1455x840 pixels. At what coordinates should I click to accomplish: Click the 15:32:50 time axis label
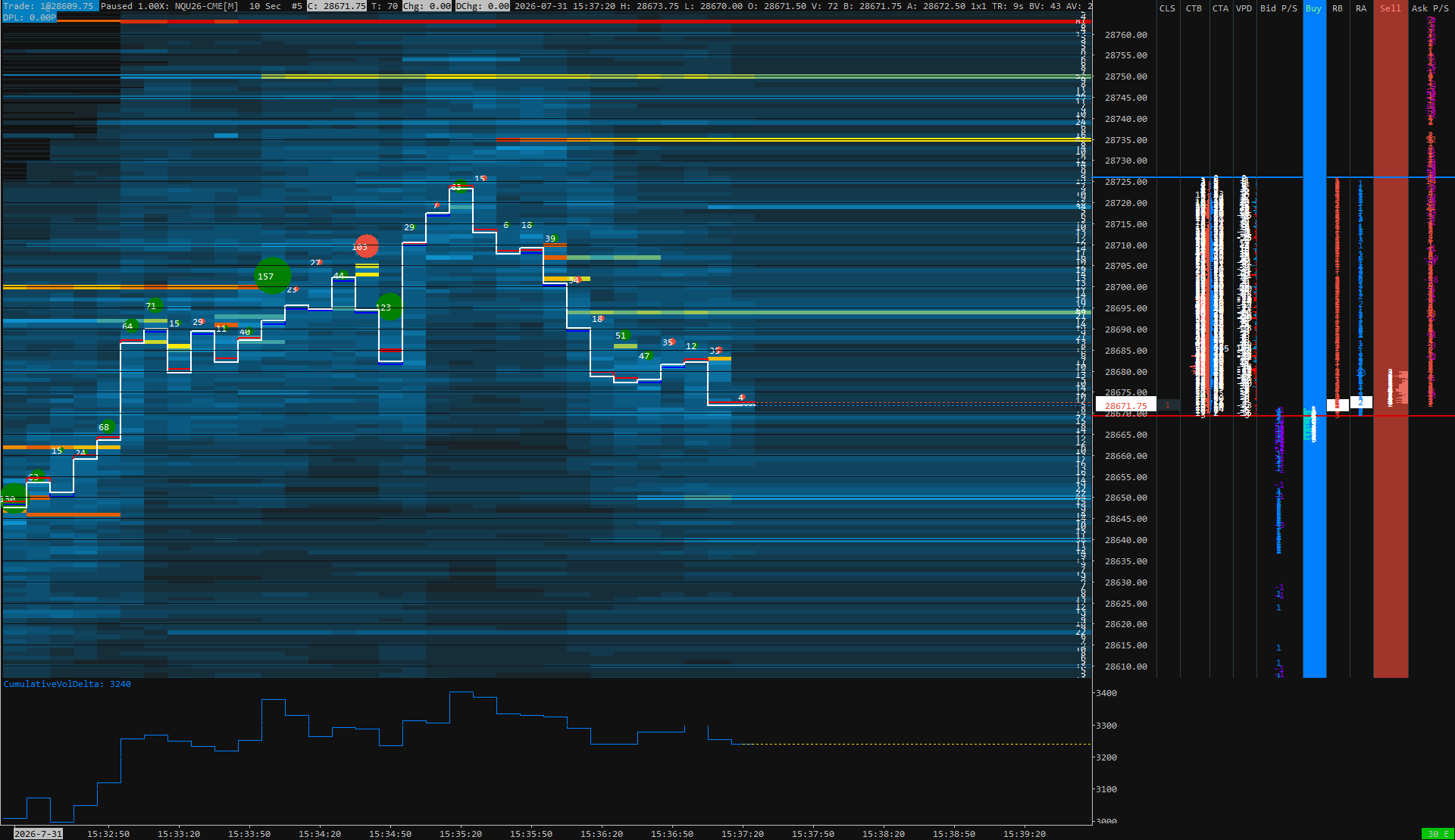pos(108,834)
